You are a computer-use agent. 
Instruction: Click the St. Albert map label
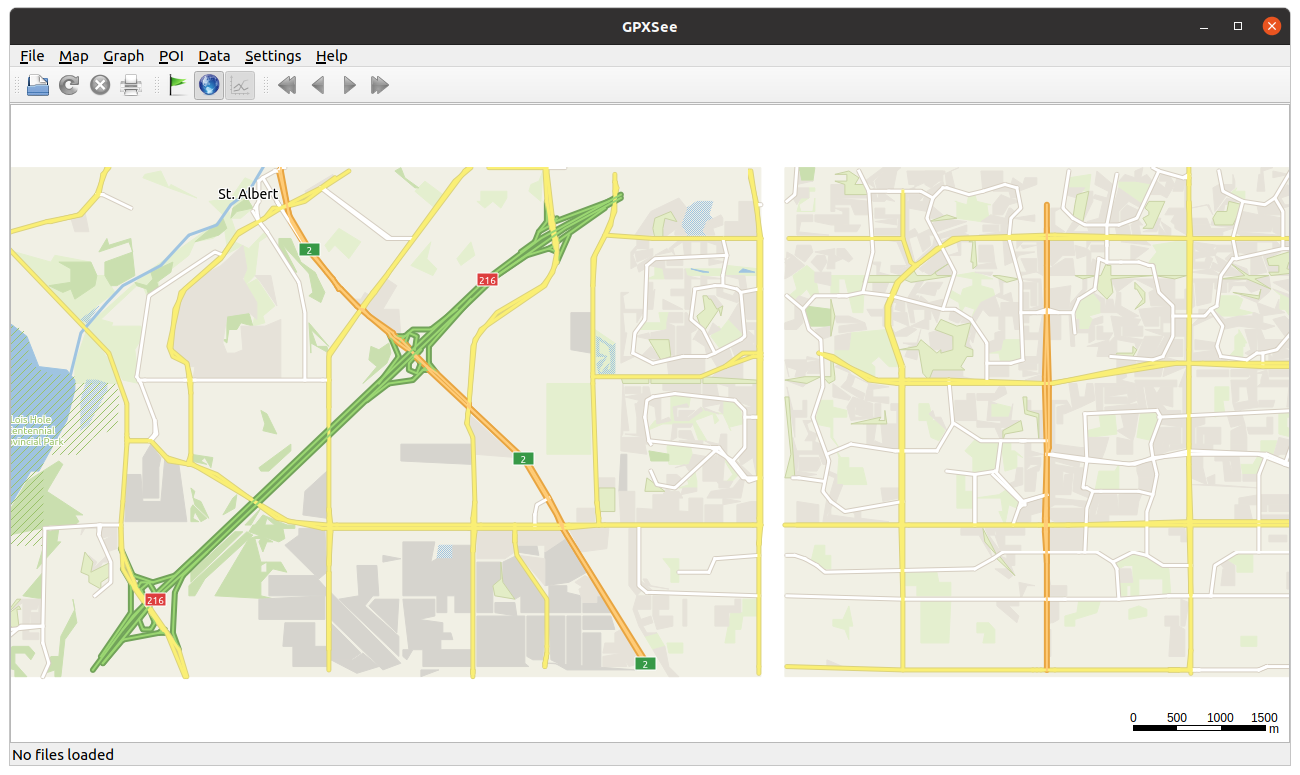coord(248,194)
